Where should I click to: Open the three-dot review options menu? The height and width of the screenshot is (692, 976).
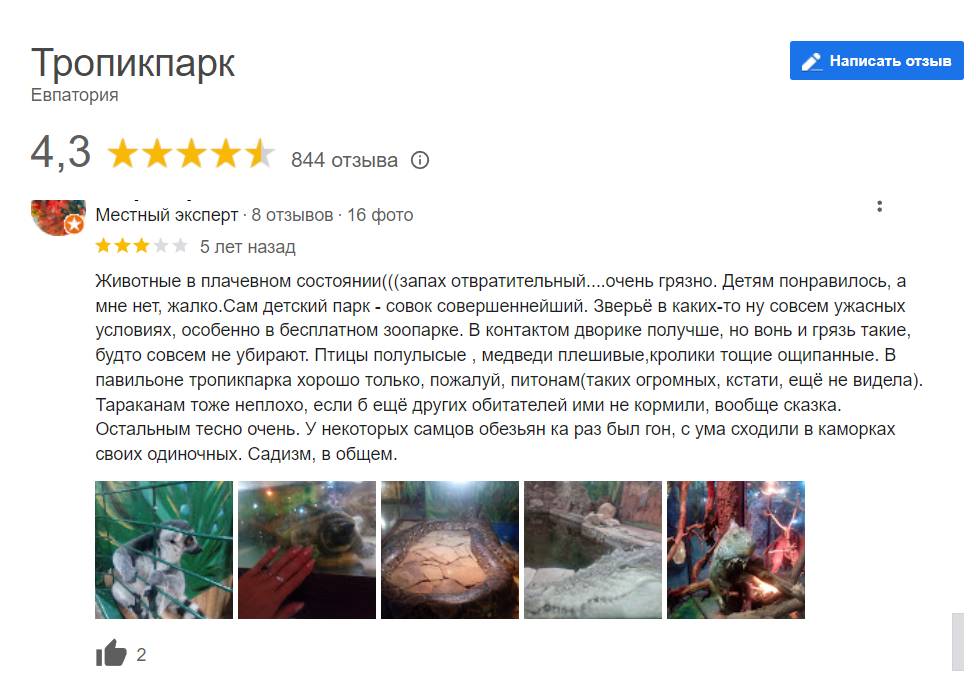point(879,207)
